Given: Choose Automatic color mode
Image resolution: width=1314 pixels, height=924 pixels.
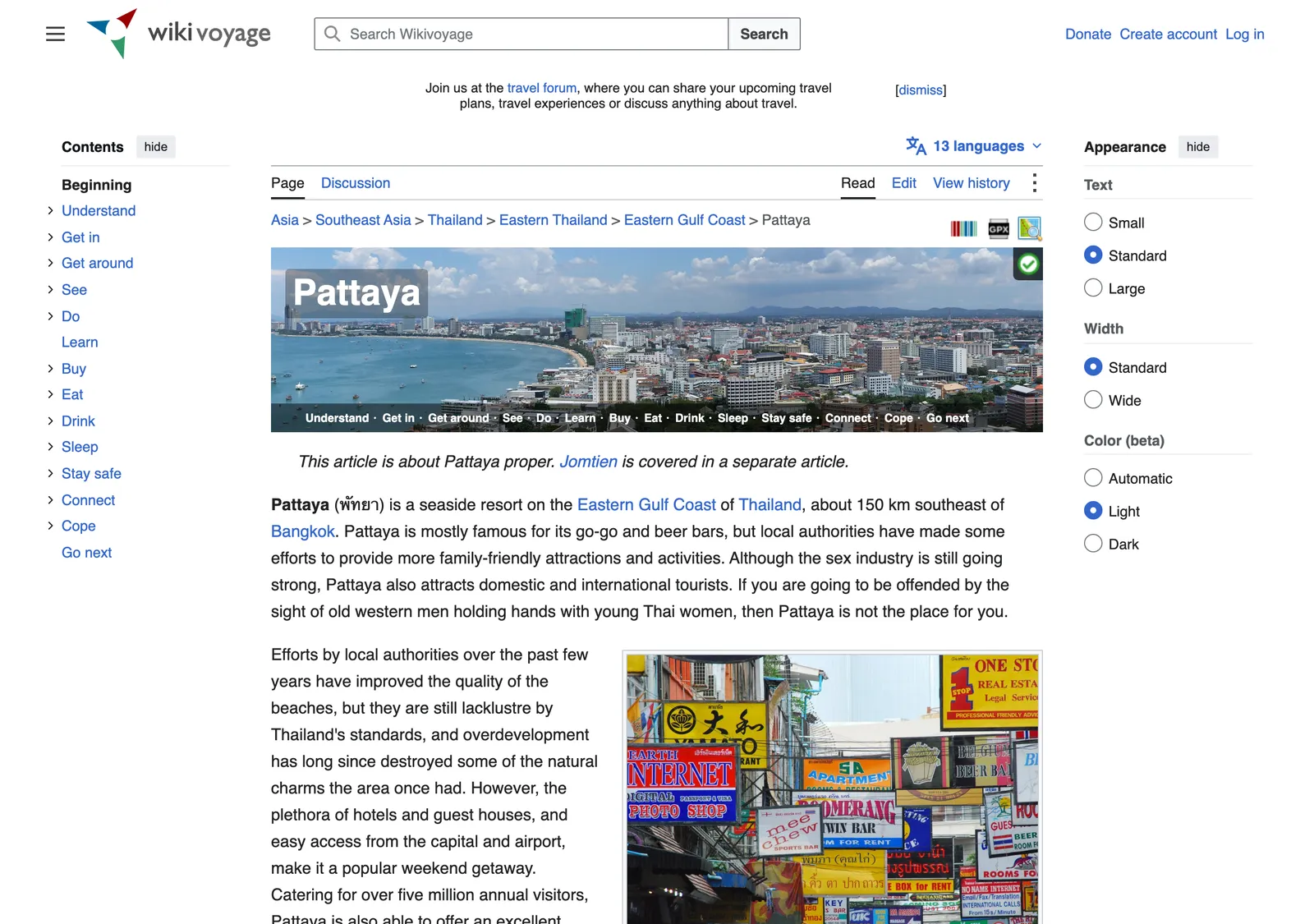Looking at the screenshot, I should (1093, 477).
